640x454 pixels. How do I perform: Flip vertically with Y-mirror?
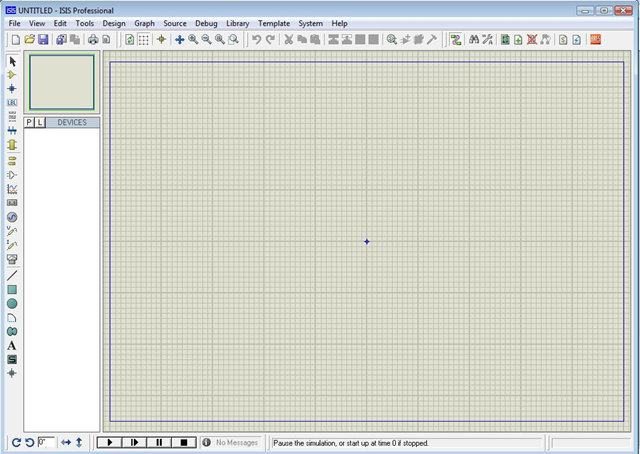[79, 442]
